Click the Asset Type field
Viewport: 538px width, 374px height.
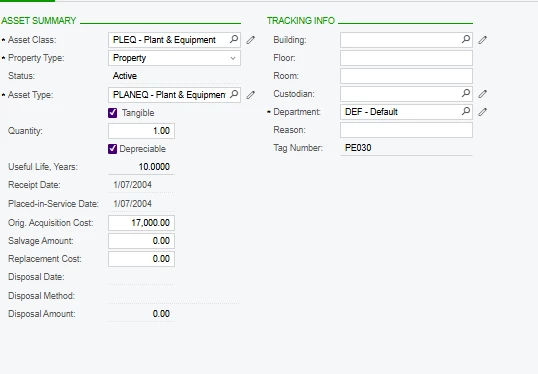pyautogui.click(x=174, y=95)
